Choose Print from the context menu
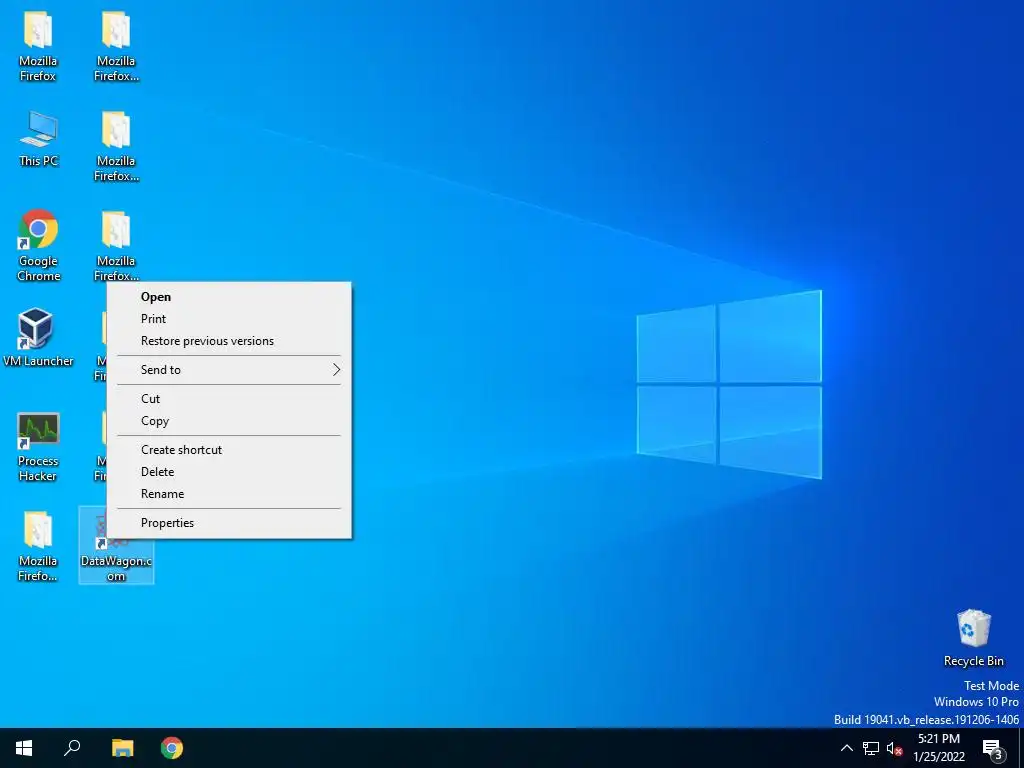 coord(229,319)
